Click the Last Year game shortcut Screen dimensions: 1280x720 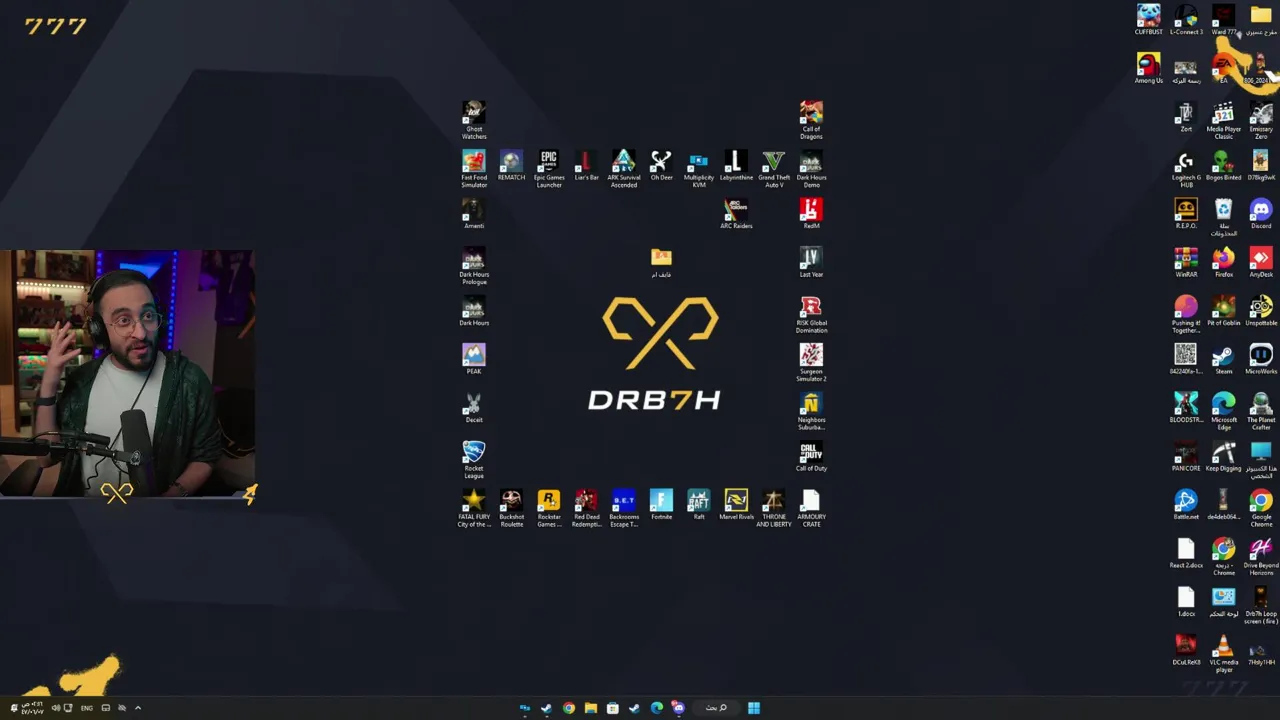tap(811, 263)
